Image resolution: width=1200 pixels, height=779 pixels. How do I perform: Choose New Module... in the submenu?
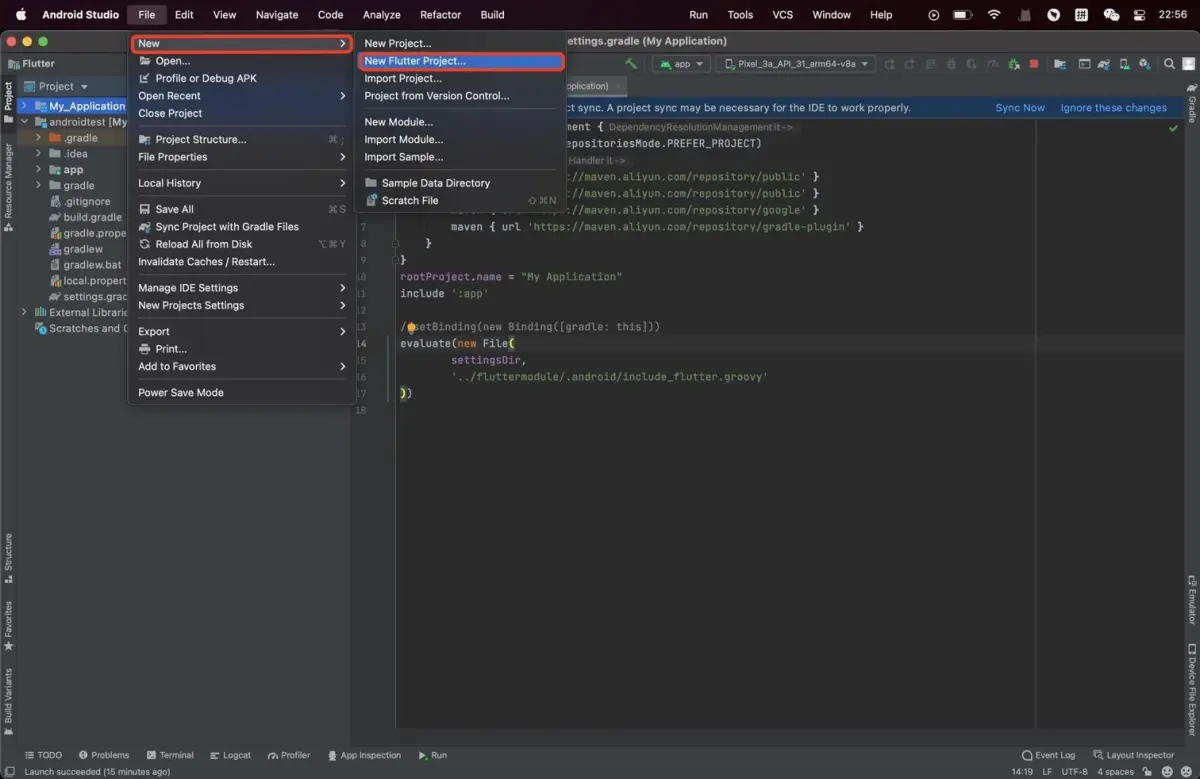[x=461, y=122]
